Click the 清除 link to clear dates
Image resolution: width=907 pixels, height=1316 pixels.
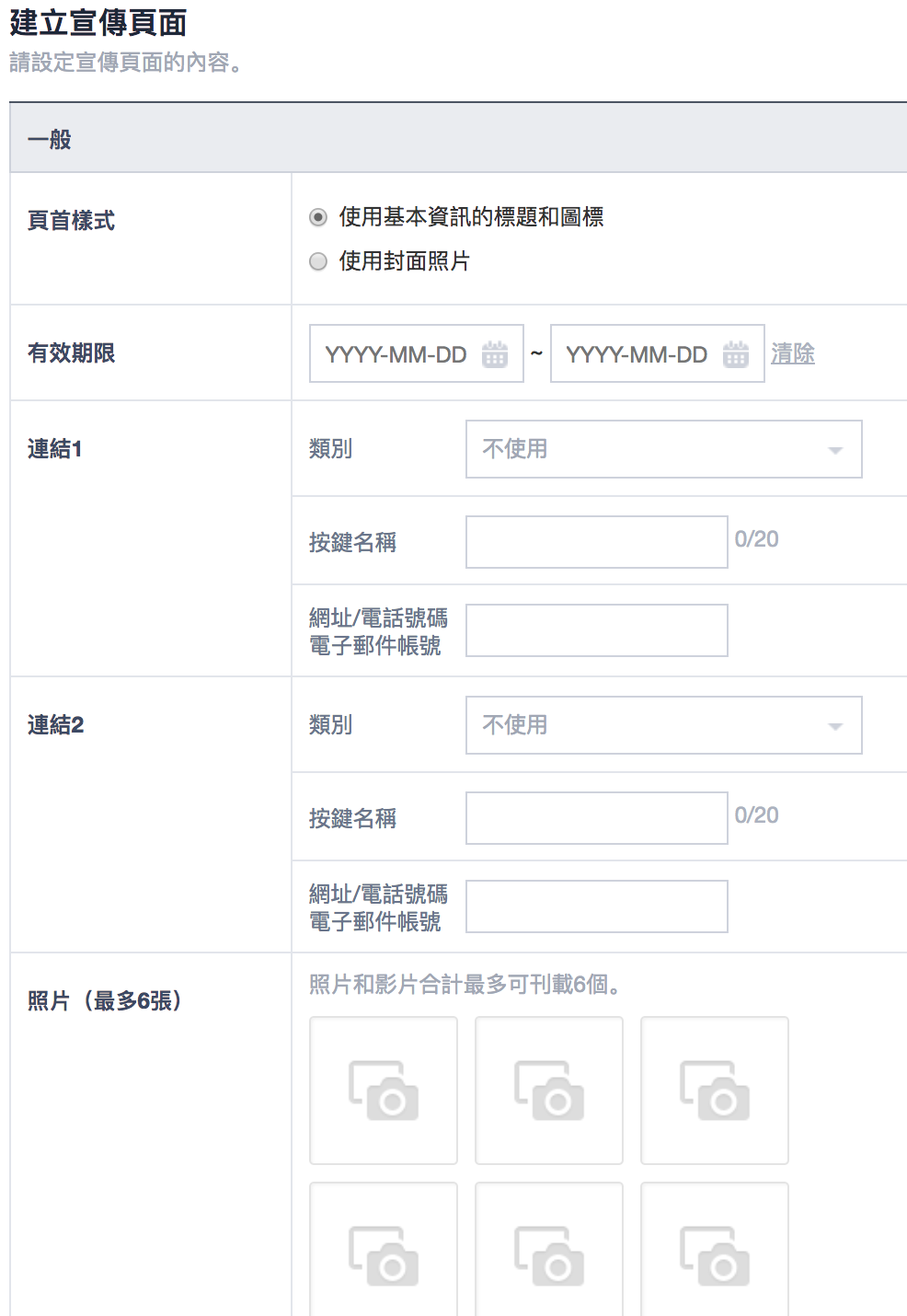coord(793,353)
